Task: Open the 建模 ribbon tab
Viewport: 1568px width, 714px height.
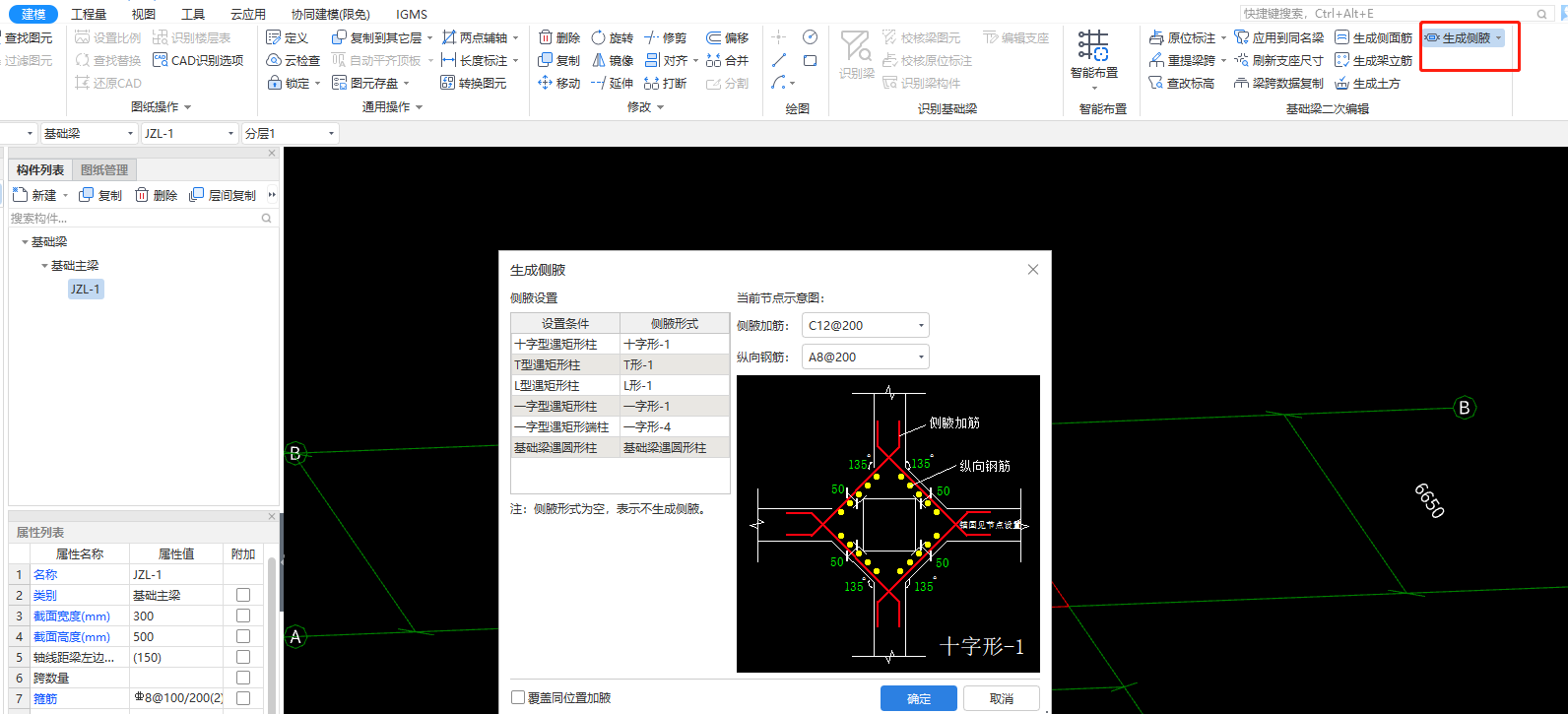Action: (33, 14)
